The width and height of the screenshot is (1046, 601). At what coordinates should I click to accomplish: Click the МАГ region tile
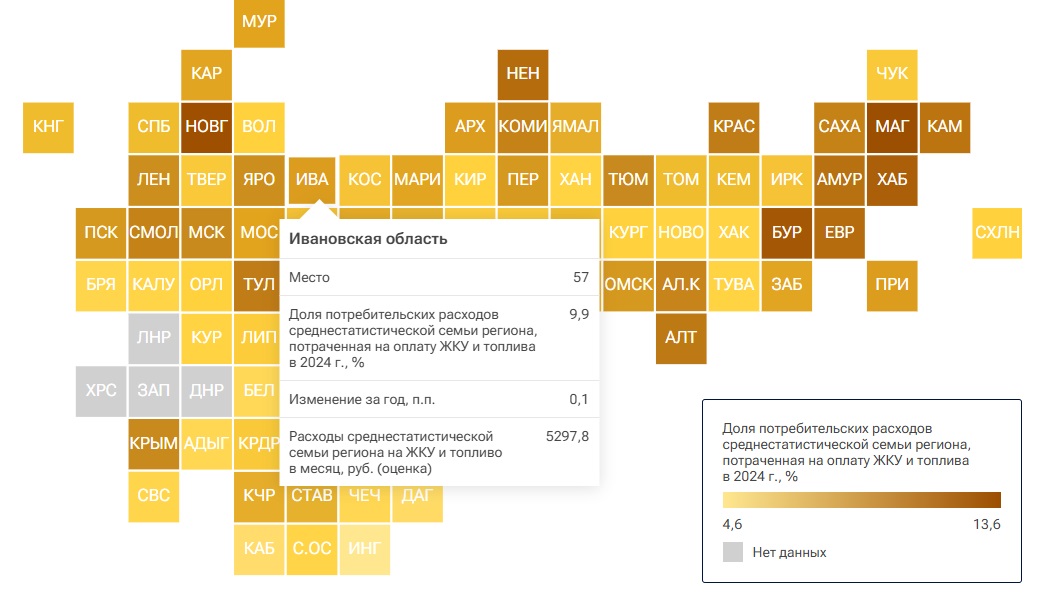coord(892,127)
